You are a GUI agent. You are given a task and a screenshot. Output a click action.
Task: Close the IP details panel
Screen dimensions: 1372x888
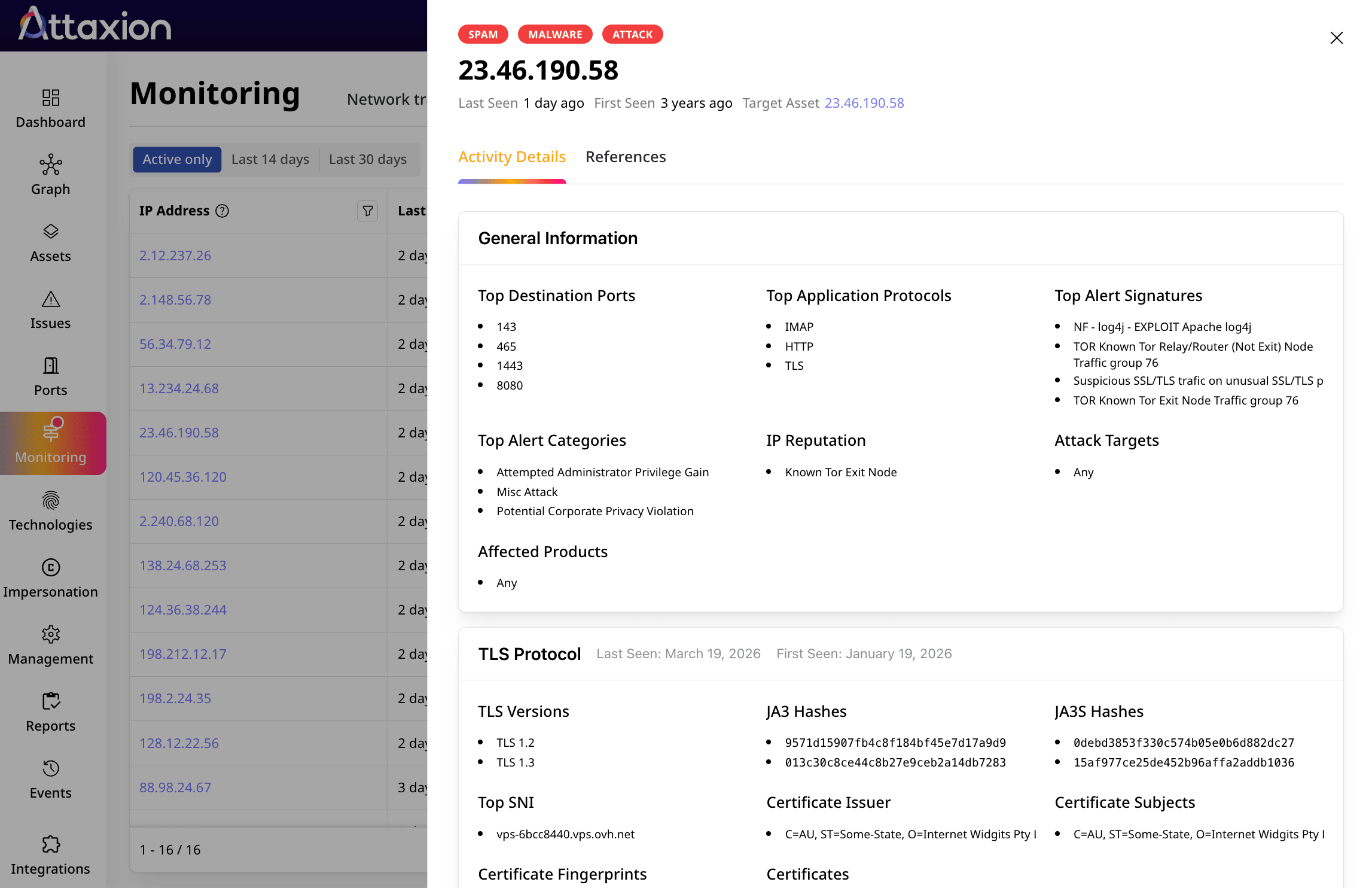coord(1337,38)
